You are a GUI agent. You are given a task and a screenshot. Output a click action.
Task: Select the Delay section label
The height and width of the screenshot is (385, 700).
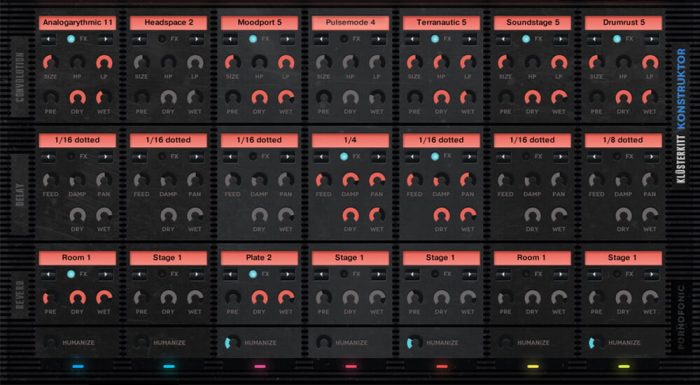point(20,195)
